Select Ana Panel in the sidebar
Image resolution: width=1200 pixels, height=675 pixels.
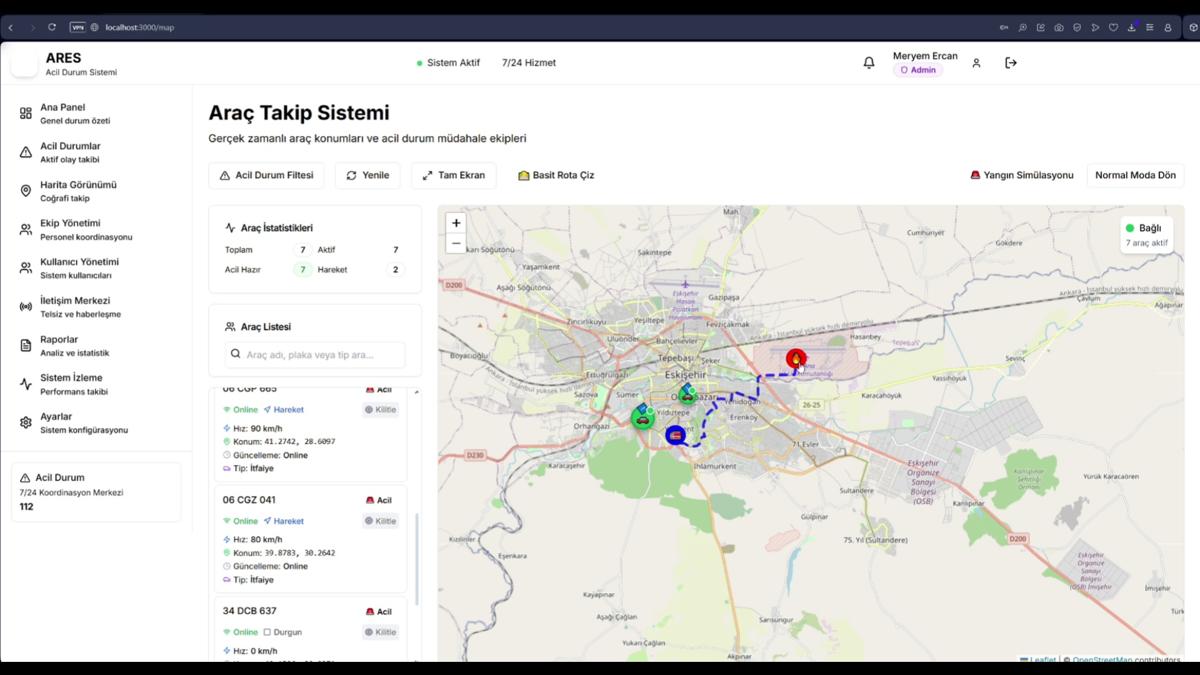point(24,113)
